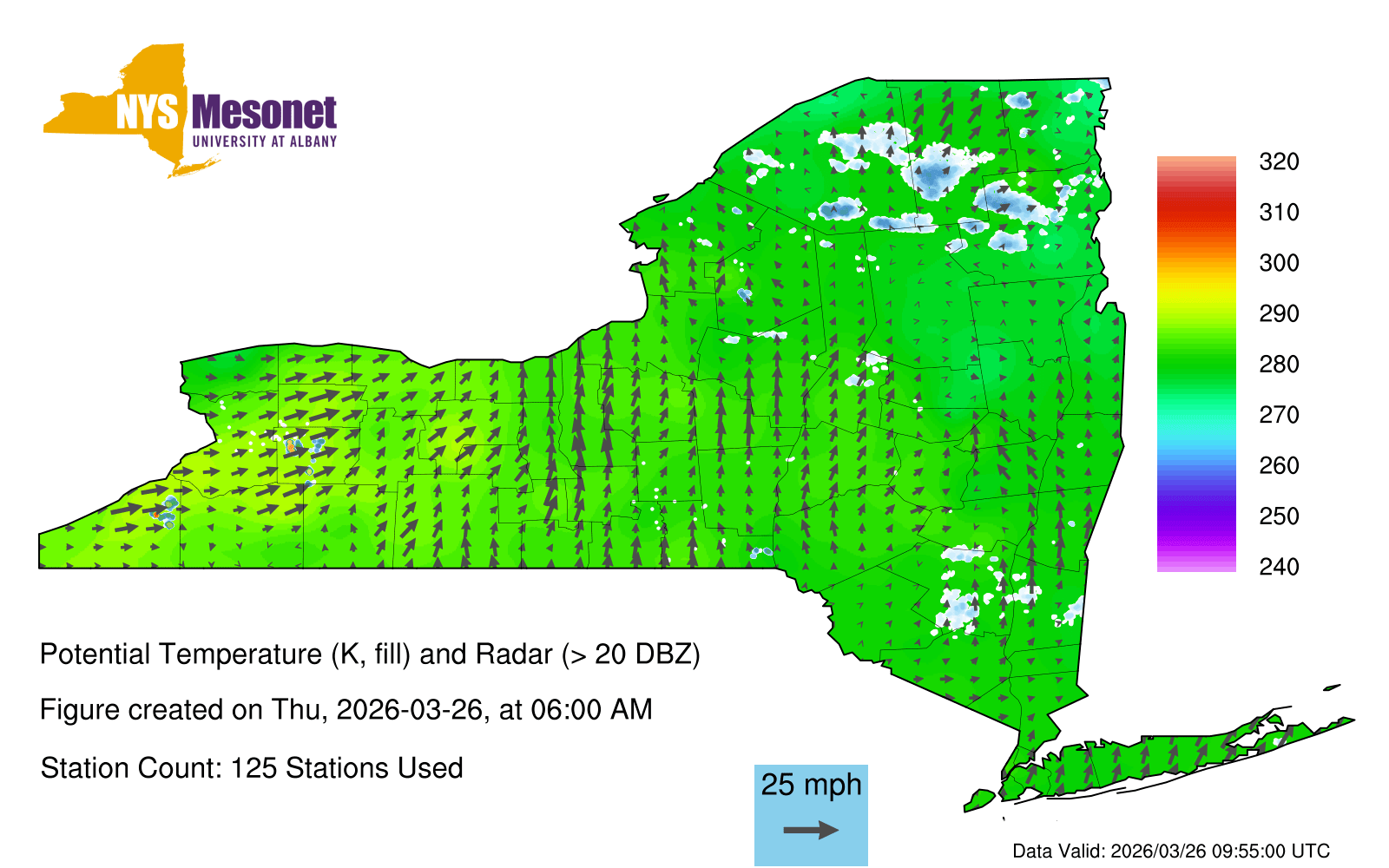Click the 25 mph wind reference arrow
The image size is (1389, 868).
pos(811,831)
